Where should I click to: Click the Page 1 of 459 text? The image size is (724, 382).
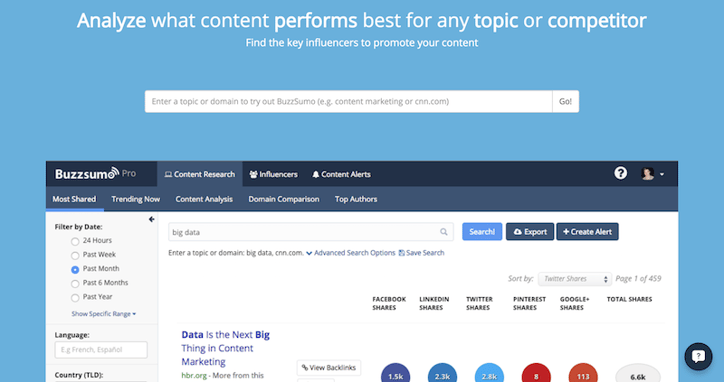pos(638,279)
